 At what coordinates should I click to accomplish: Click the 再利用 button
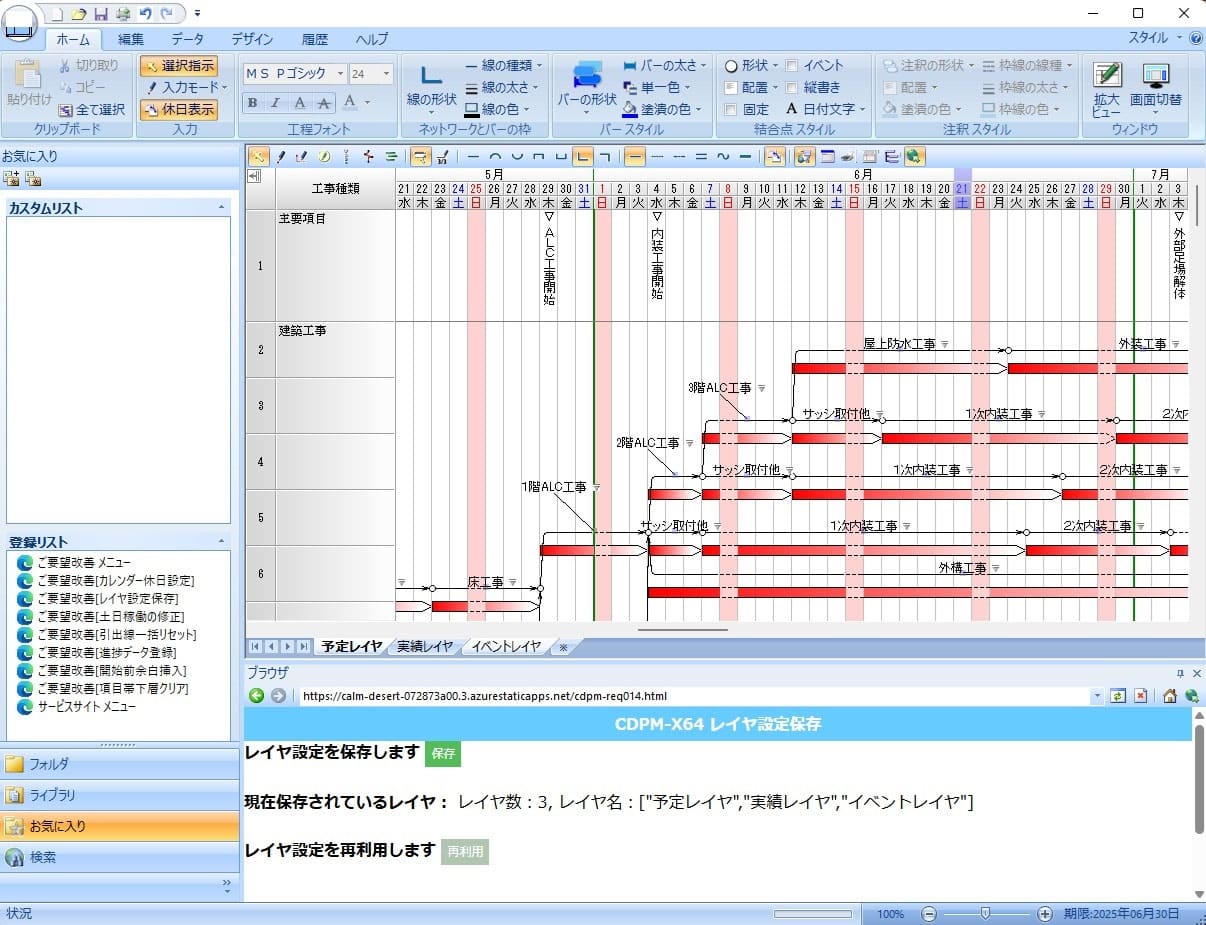pos(465,852)
